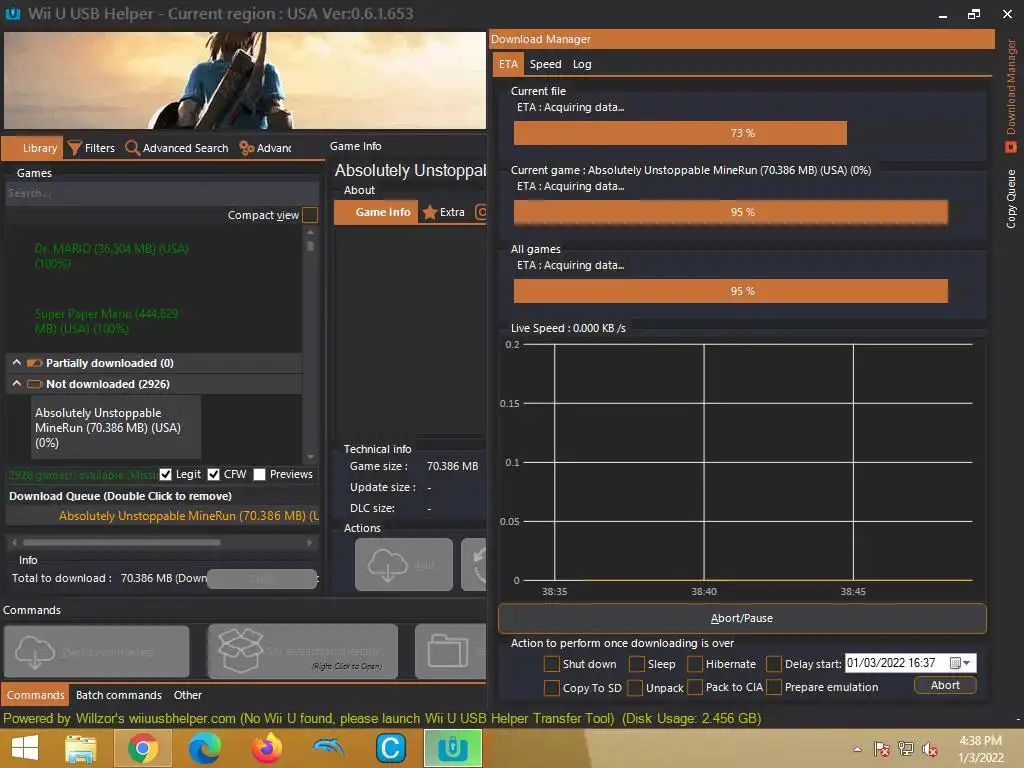Click download queue scroll right arrow

click(x=310, y=542)
